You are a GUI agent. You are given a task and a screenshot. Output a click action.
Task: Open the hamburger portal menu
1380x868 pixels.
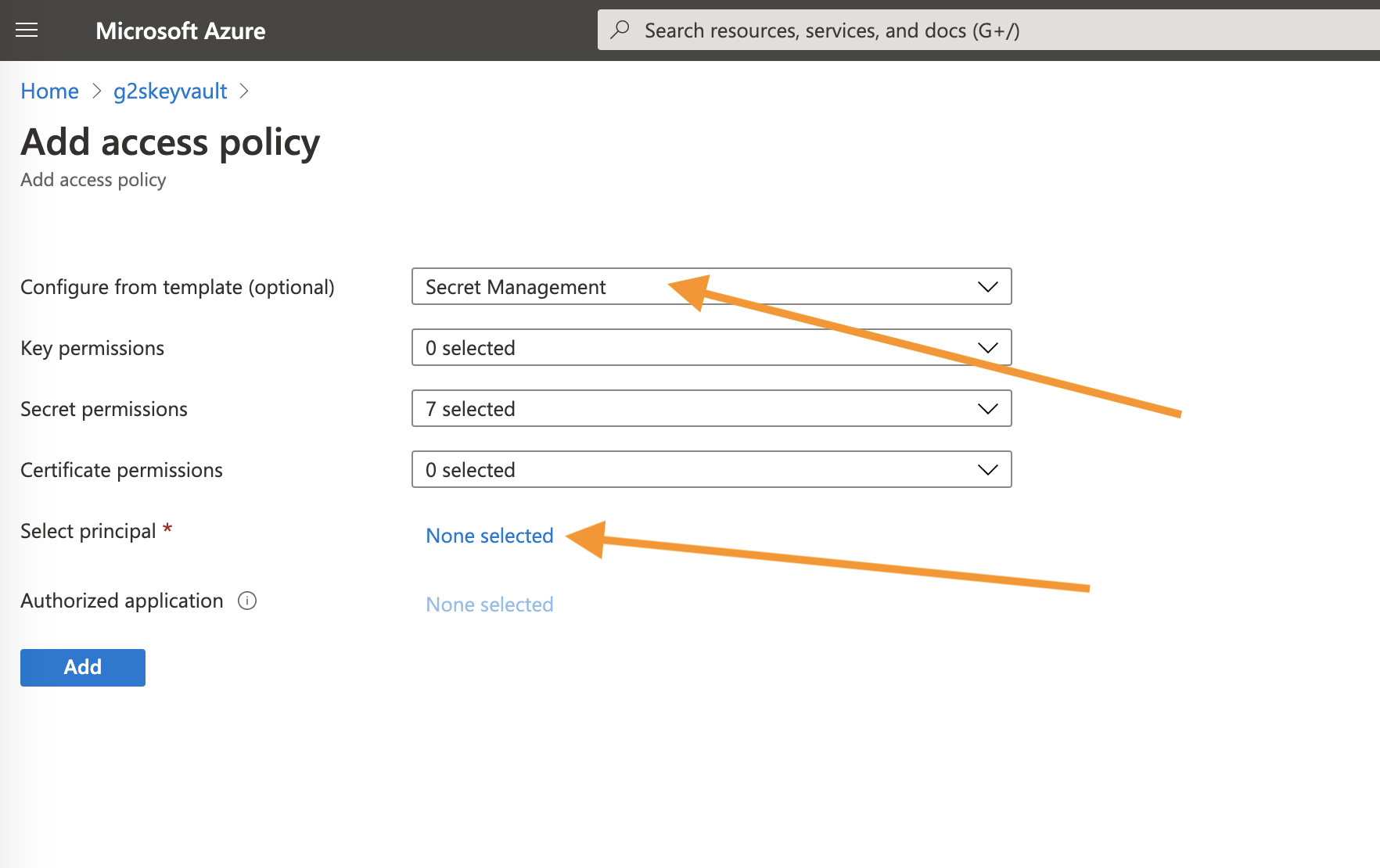(27, 30)
